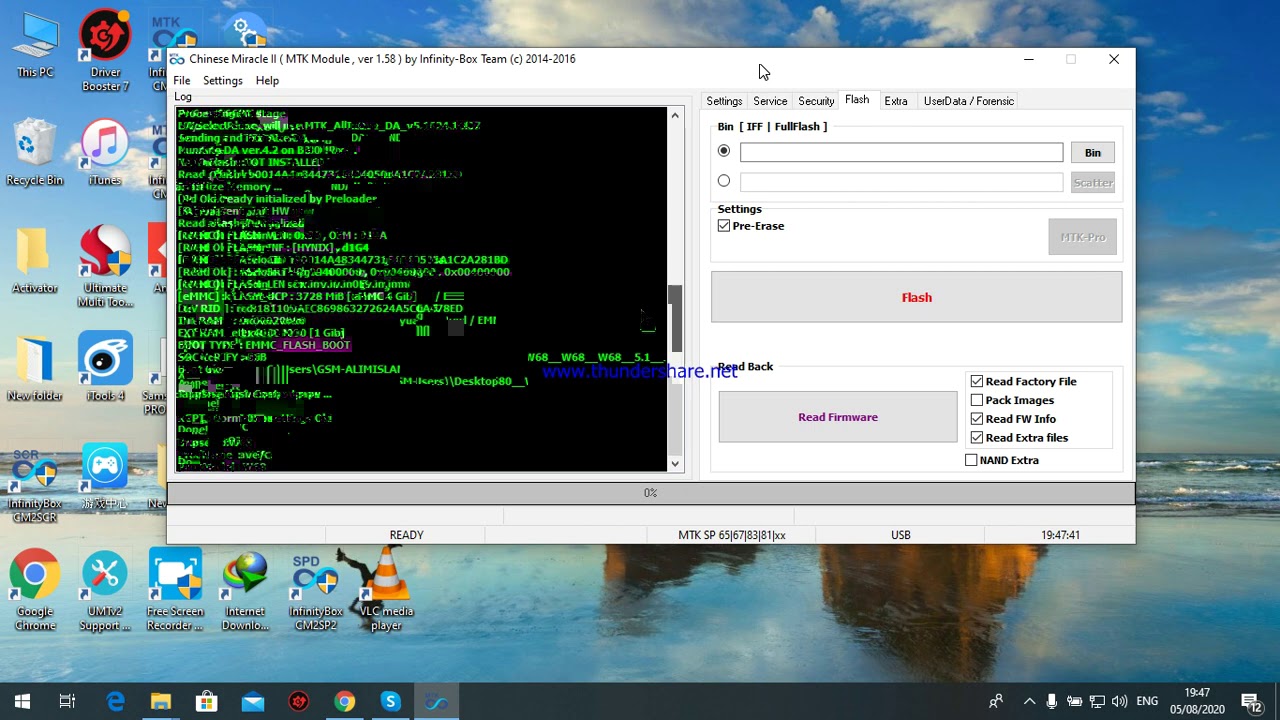
Task: Launch Google Chrome desktop shortcut
Action: (35, 590)
